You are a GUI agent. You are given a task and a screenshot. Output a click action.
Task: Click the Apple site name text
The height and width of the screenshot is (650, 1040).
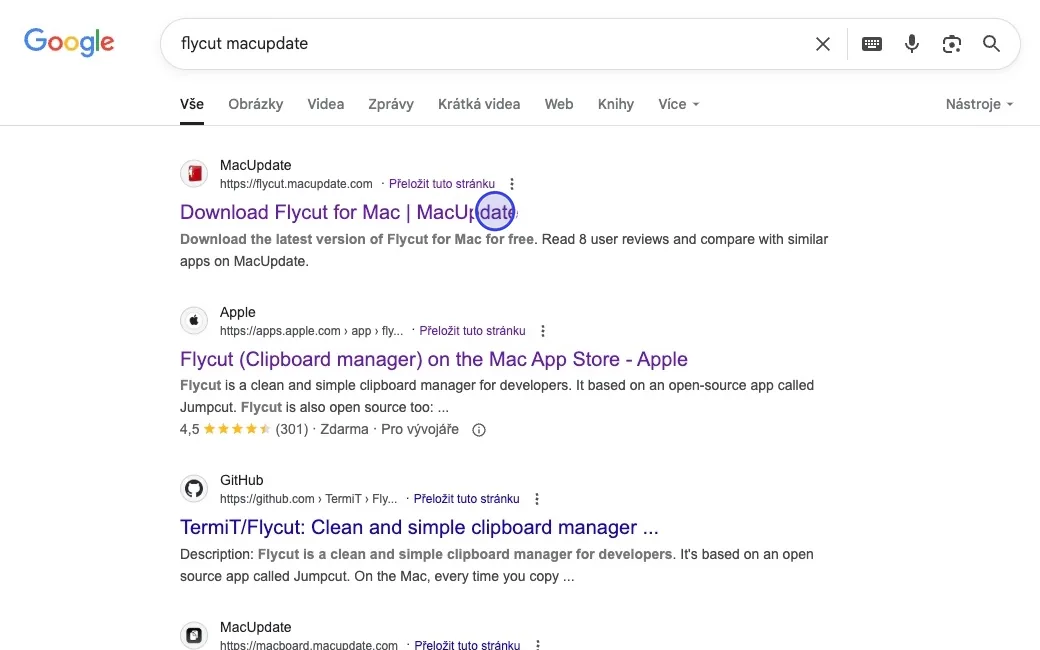(237, 312)
